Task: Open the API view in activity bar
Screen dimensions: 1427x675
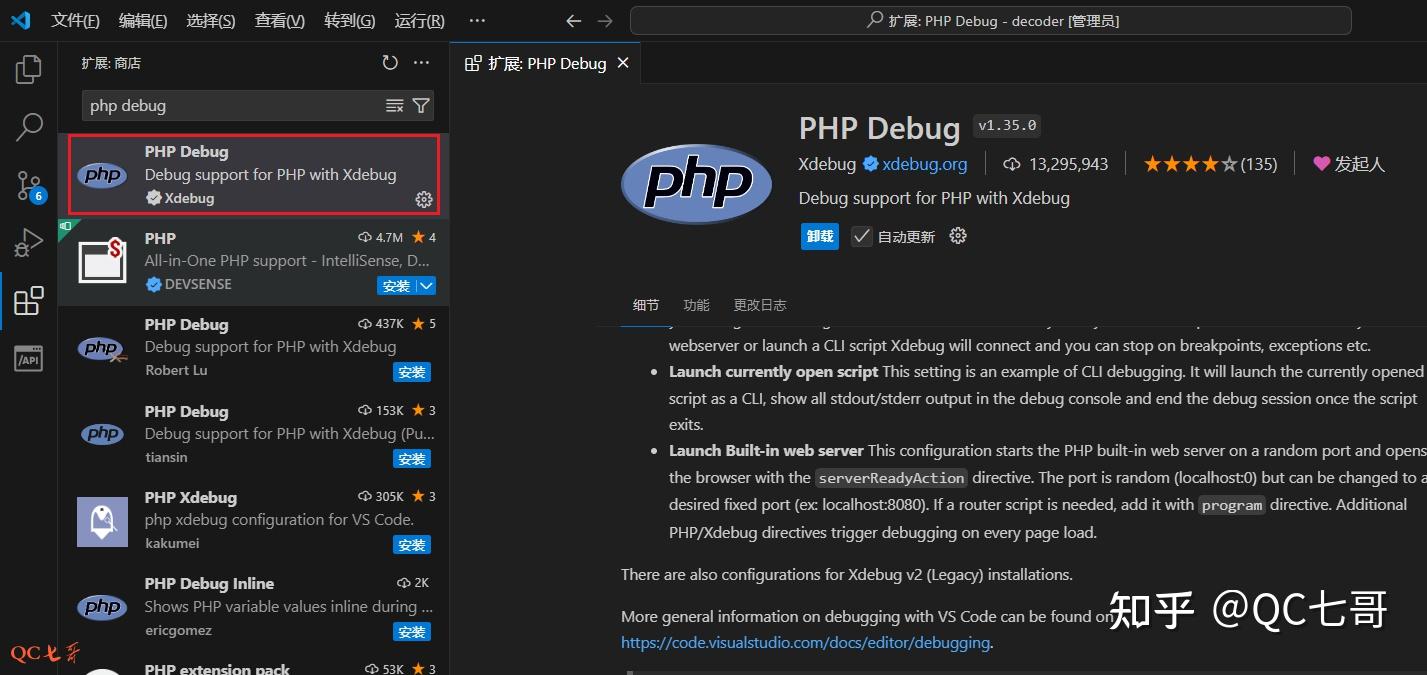Action: click(x=29, y=359)
